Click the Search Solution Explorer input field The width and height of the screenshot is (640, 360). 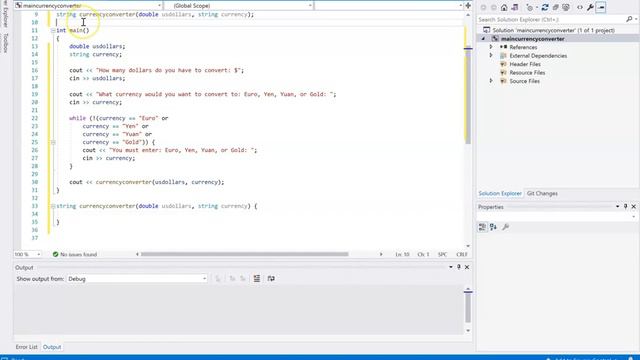click(x=551, y=19)
